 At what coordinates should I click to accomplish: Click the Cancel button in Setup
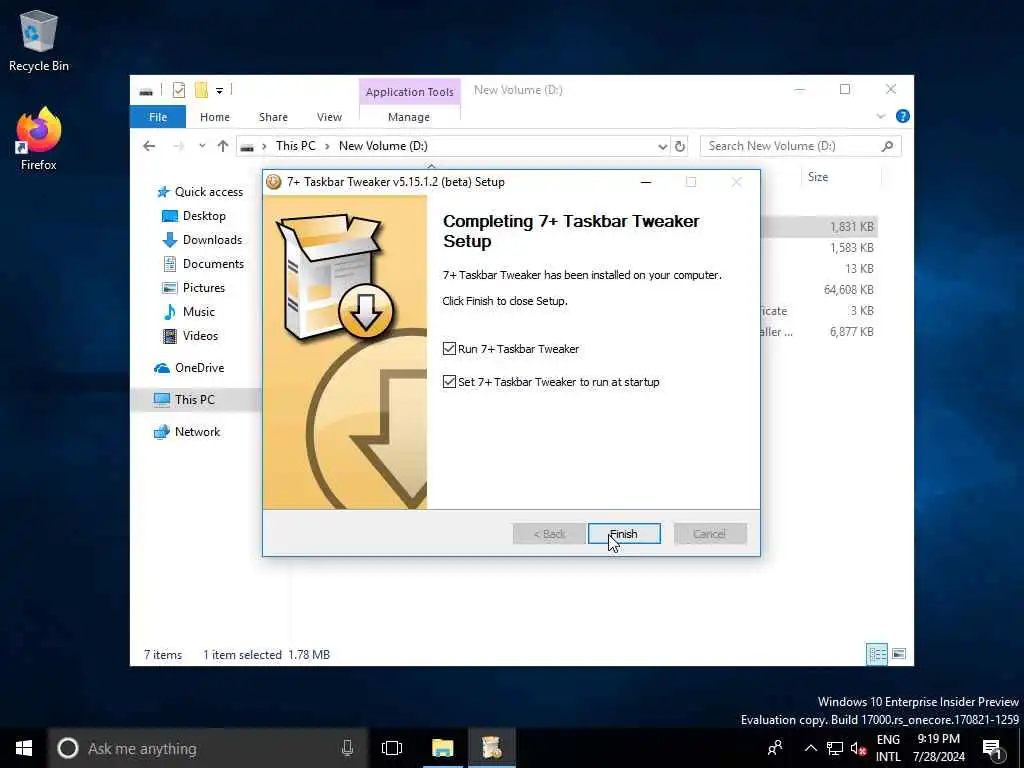pos(710,534)
